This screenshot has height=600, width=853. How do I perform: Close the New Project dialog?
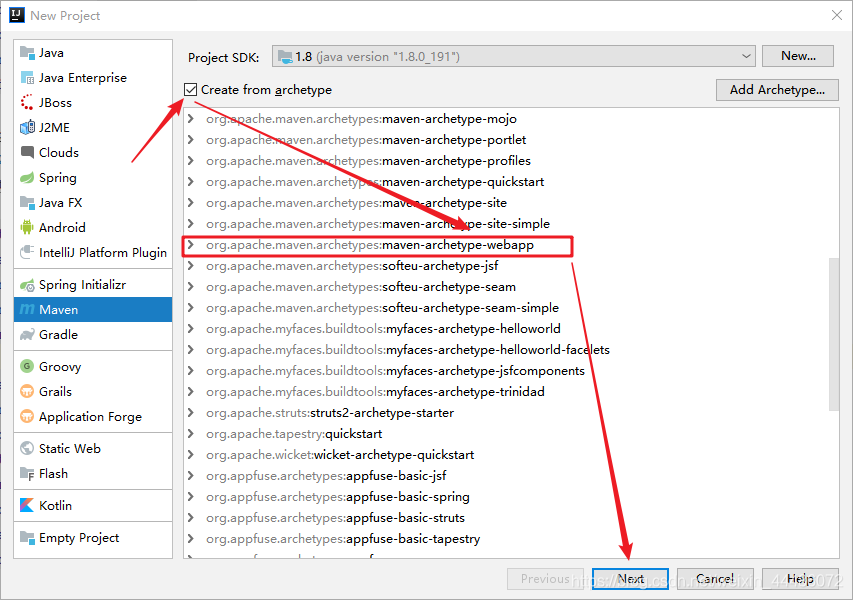837,15
